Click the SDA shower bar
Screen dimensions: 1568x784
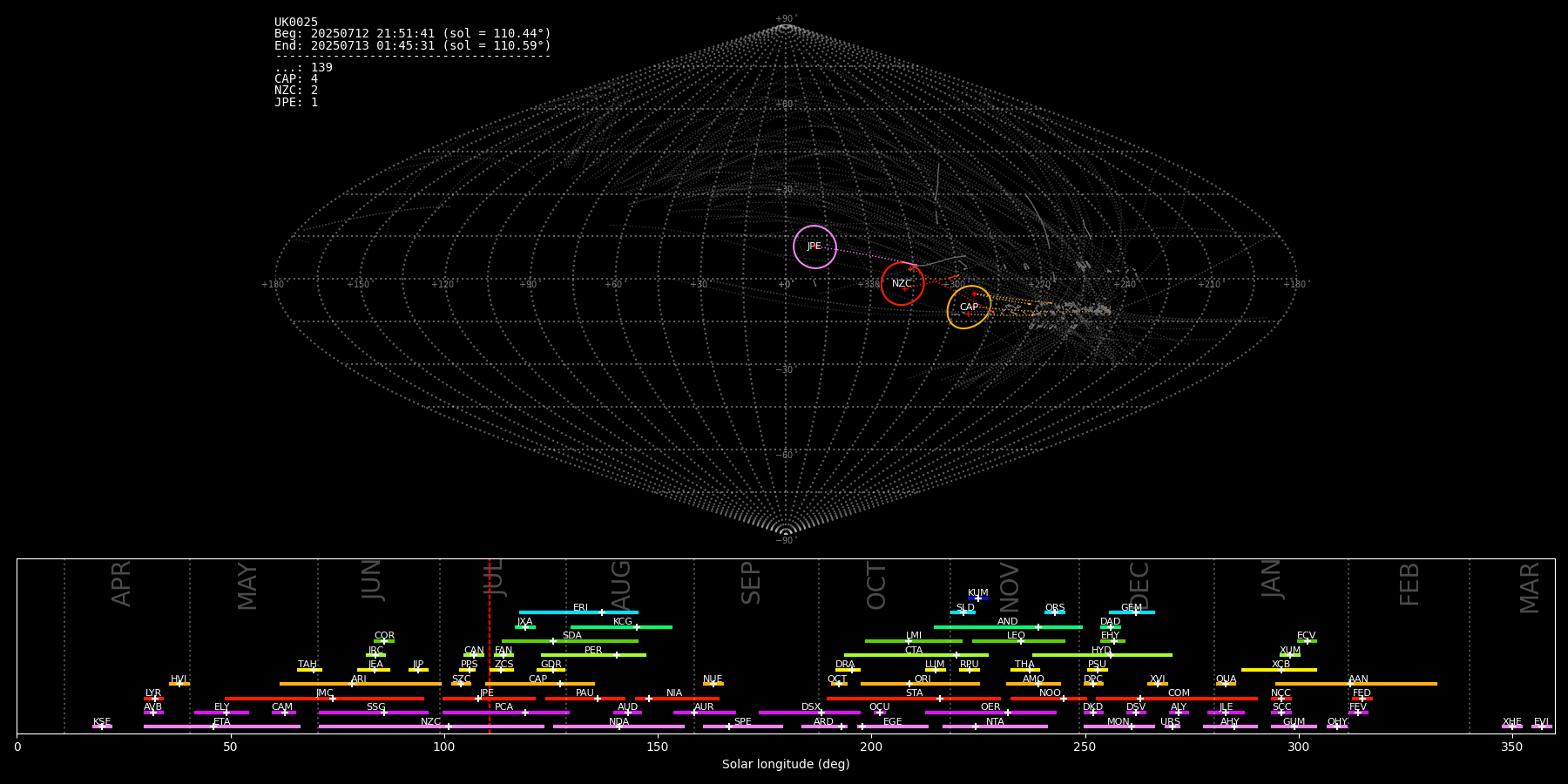coord(570,640)
